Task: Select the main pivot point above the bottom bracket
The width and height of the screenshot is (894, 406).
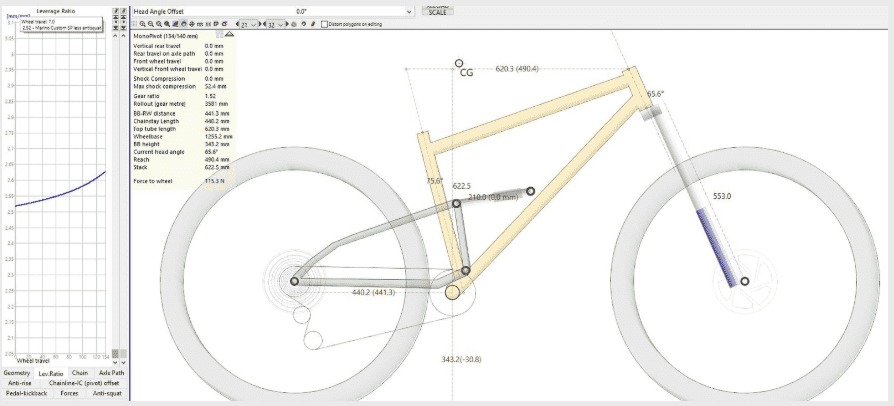Action: point(466,270)
